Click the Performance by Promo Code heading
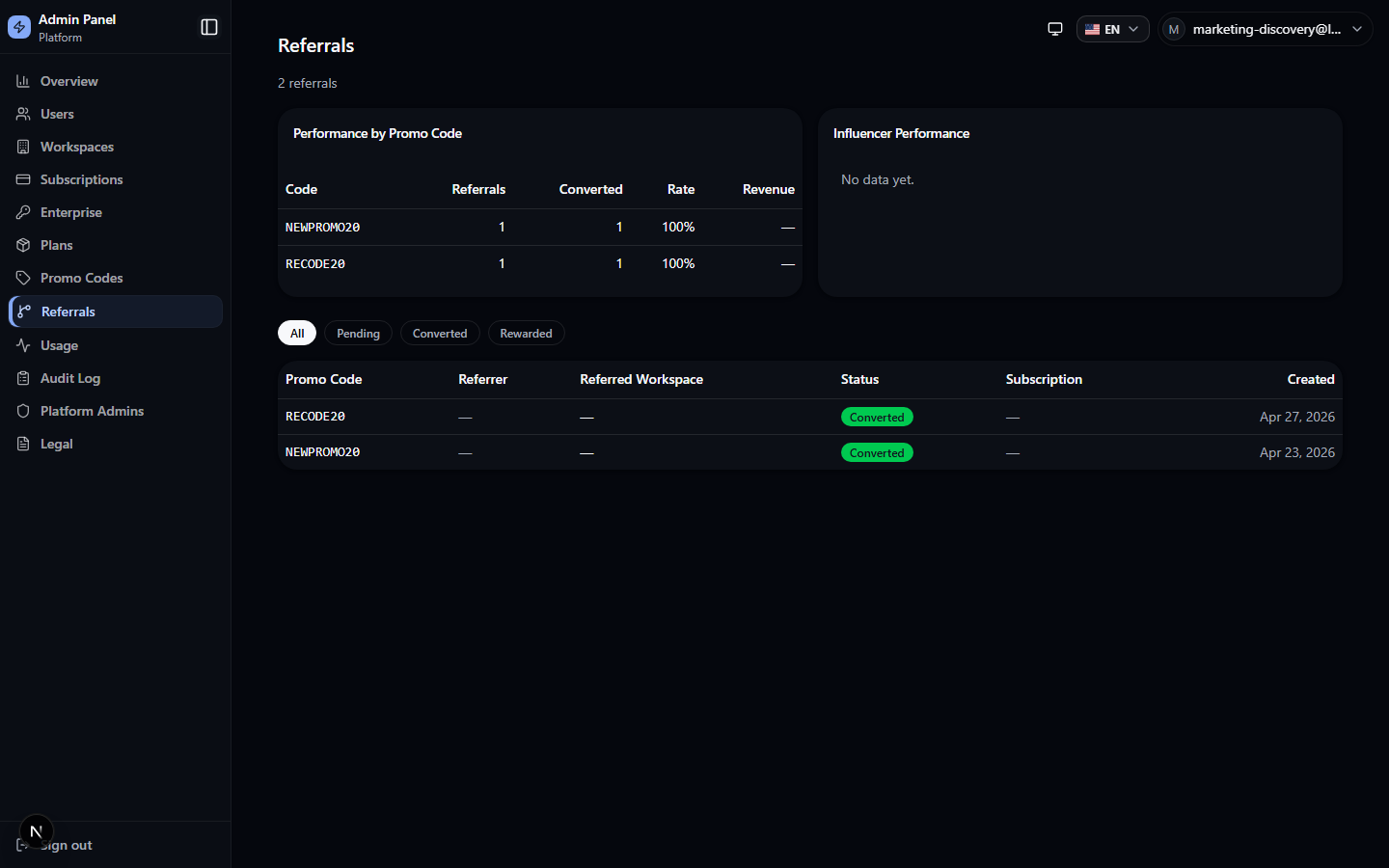Image resolution: width=1389 pixels, height=868 pixels. [377, 133]
